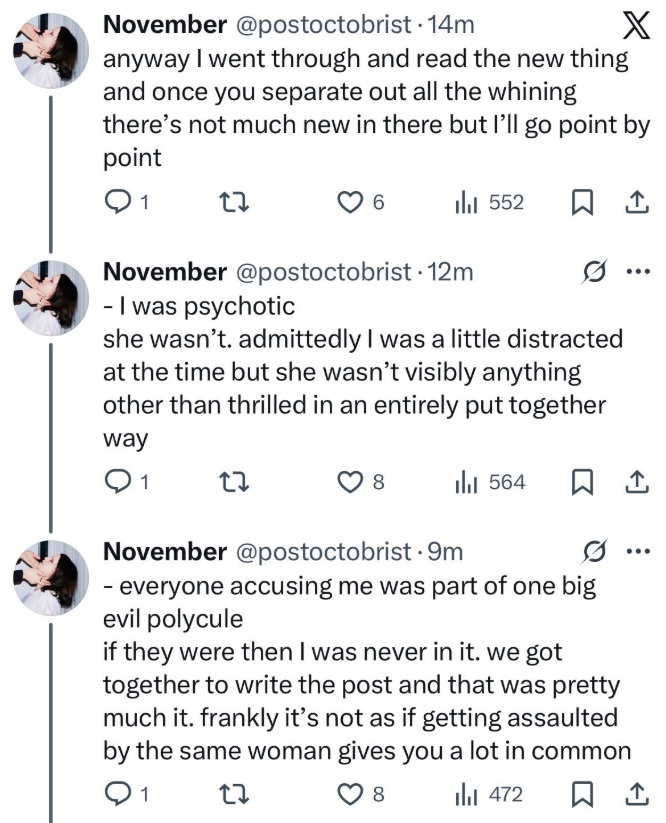Like the second tweet showing 8 likes

tap(352, 482)
